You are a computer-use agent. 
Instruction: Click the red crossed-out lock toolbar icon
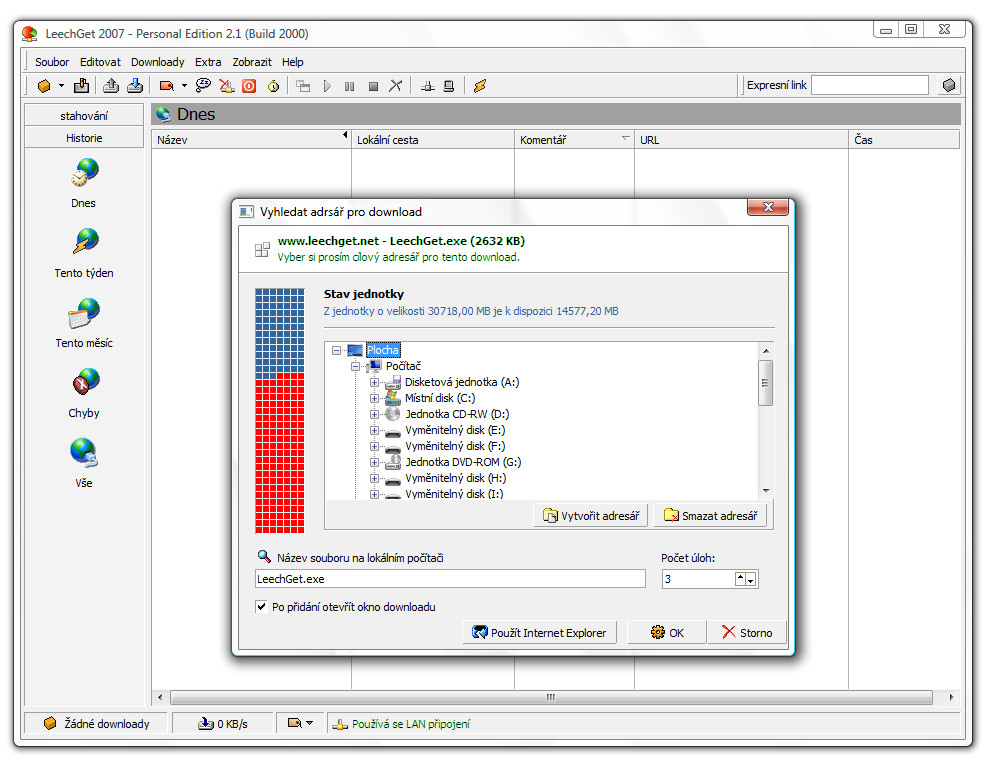(x=227, y=86)
